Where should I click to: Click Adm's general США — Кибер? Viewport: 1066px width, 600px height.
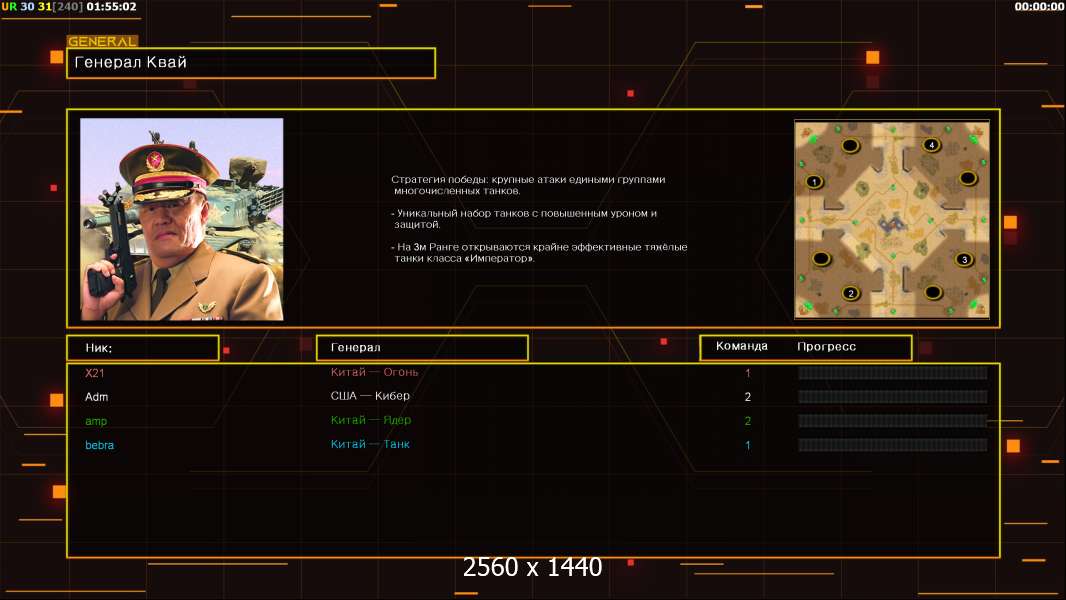point(370,396)
